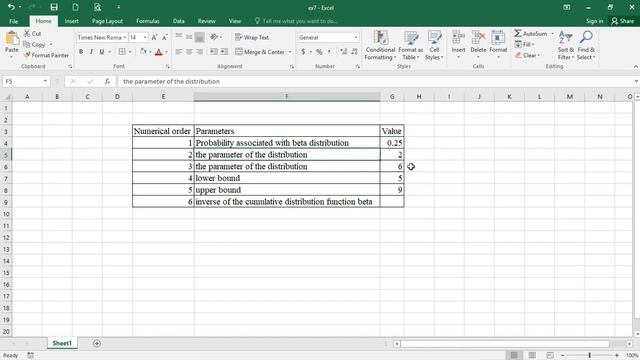Open Sort & Filter options
Screen dimensions: 640x360
click(566, 45)
